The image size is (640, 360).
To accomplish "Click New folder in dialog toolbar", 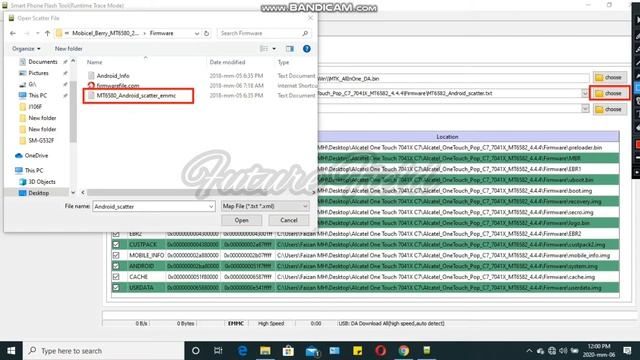I will [69, 49].
